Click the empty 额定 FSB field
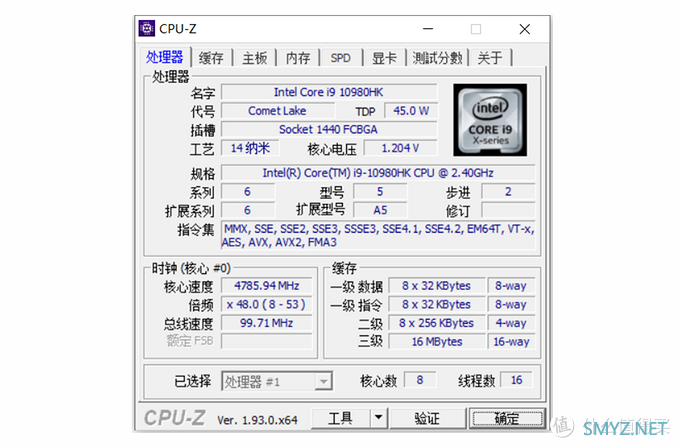The image size is (680, 448). point(267,341)
